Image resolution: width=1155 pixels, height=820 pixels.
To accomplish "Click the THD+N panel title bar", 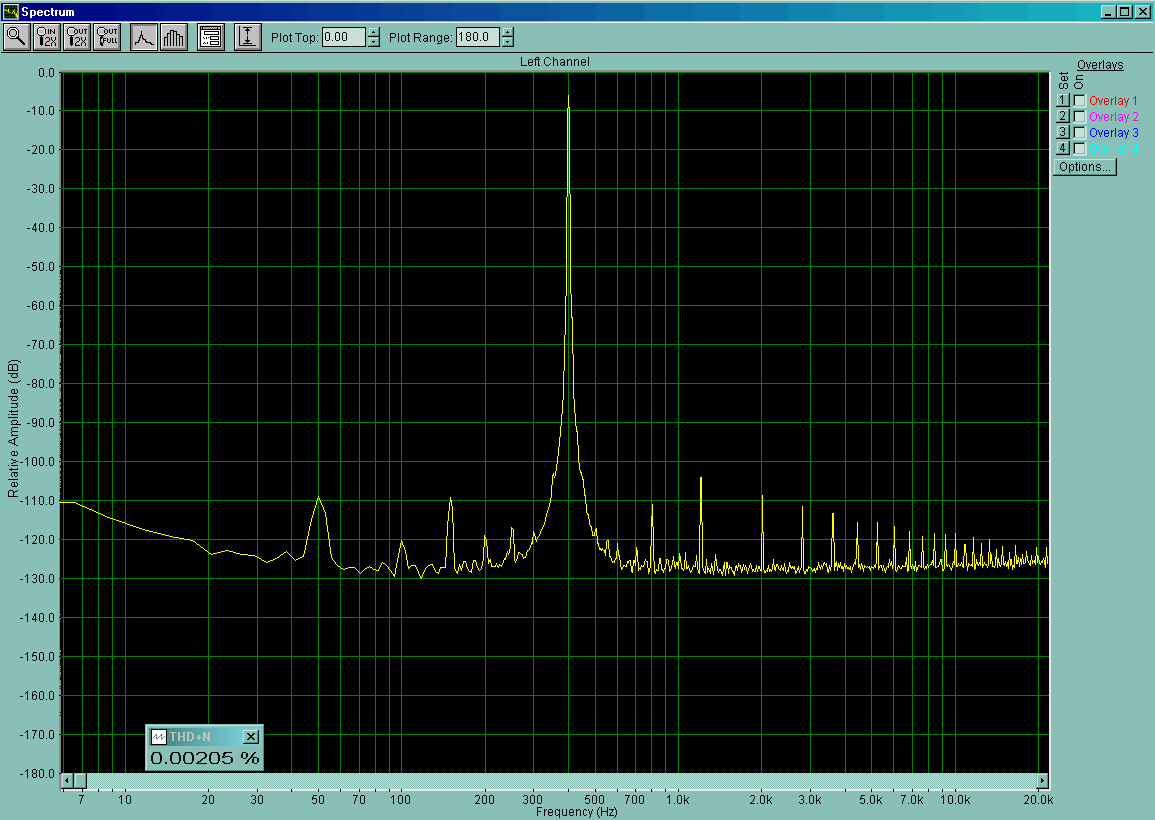I will 205,737.
